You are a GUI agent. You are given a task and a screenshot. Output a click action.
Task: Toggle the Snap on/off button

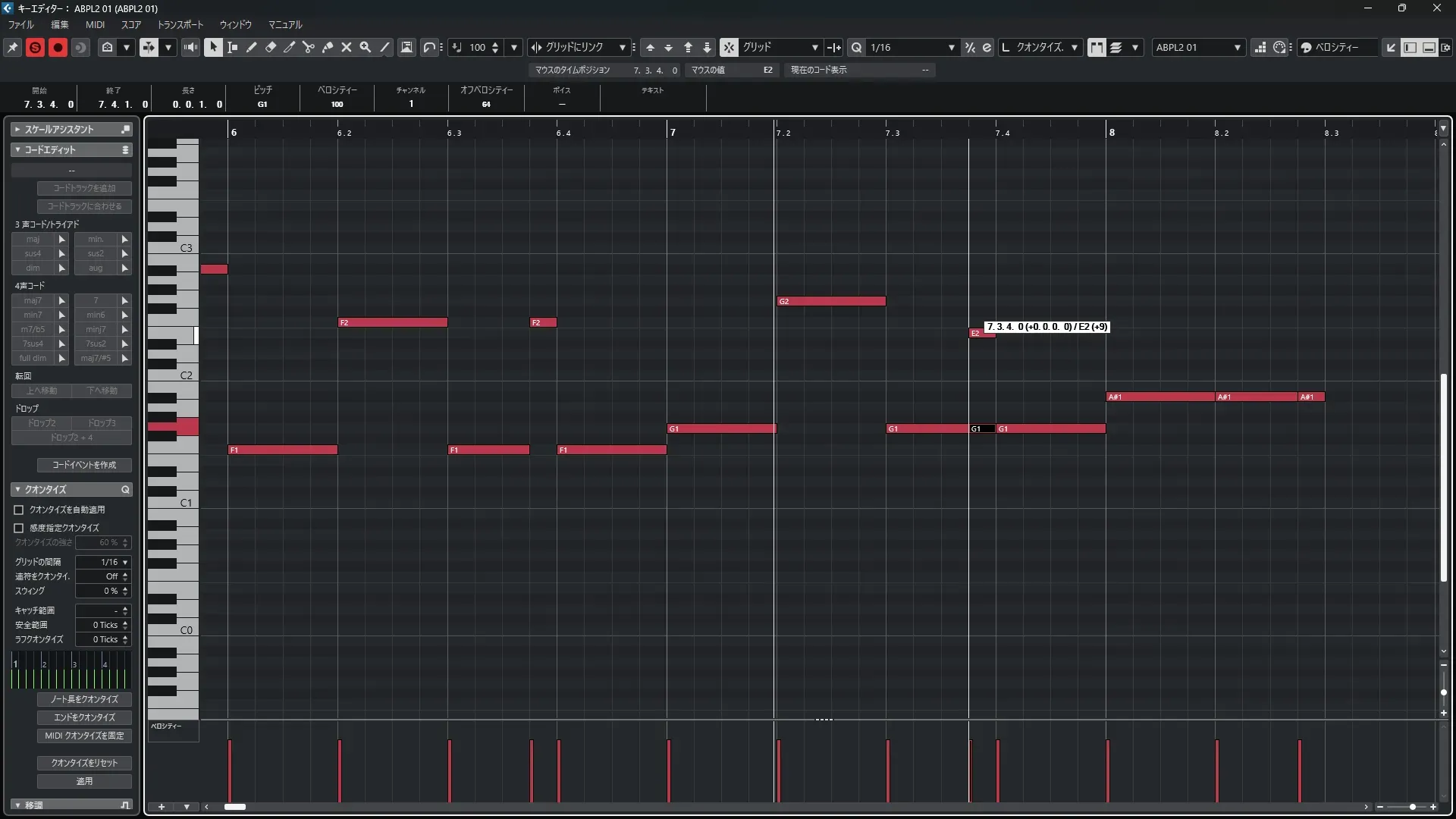click(728, 47)
